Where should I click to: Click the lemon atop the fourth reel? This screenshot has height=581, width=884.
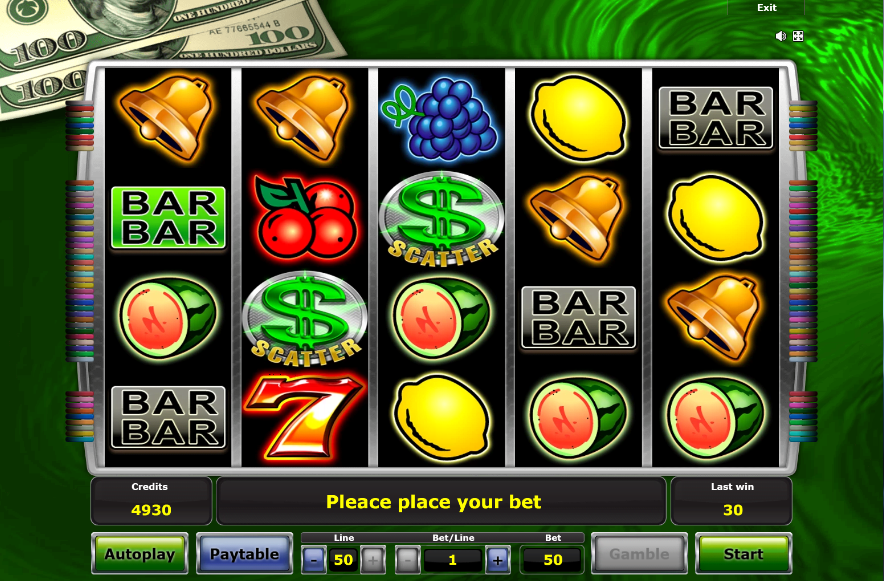click(x=578, y=118)
